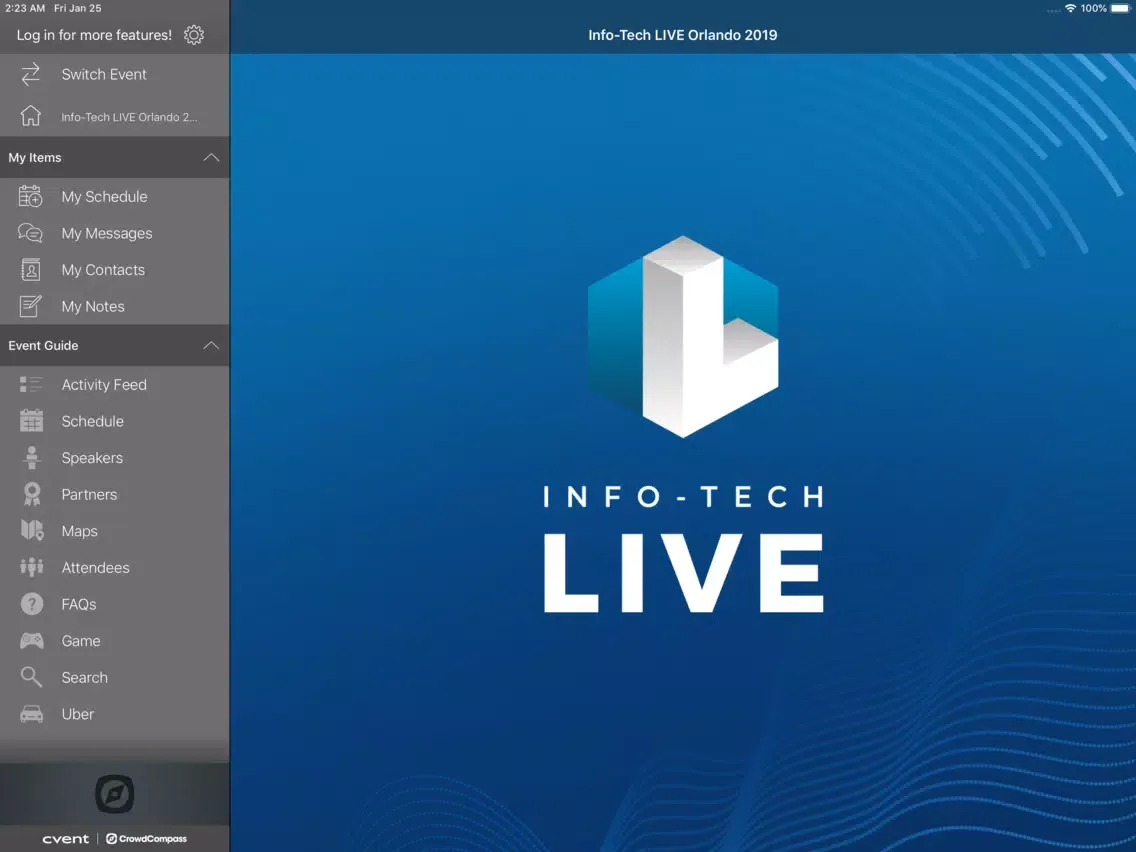
Task: Tap the Info-Tech LIVE Orlando 2019 title
Action: pos(682,35)
